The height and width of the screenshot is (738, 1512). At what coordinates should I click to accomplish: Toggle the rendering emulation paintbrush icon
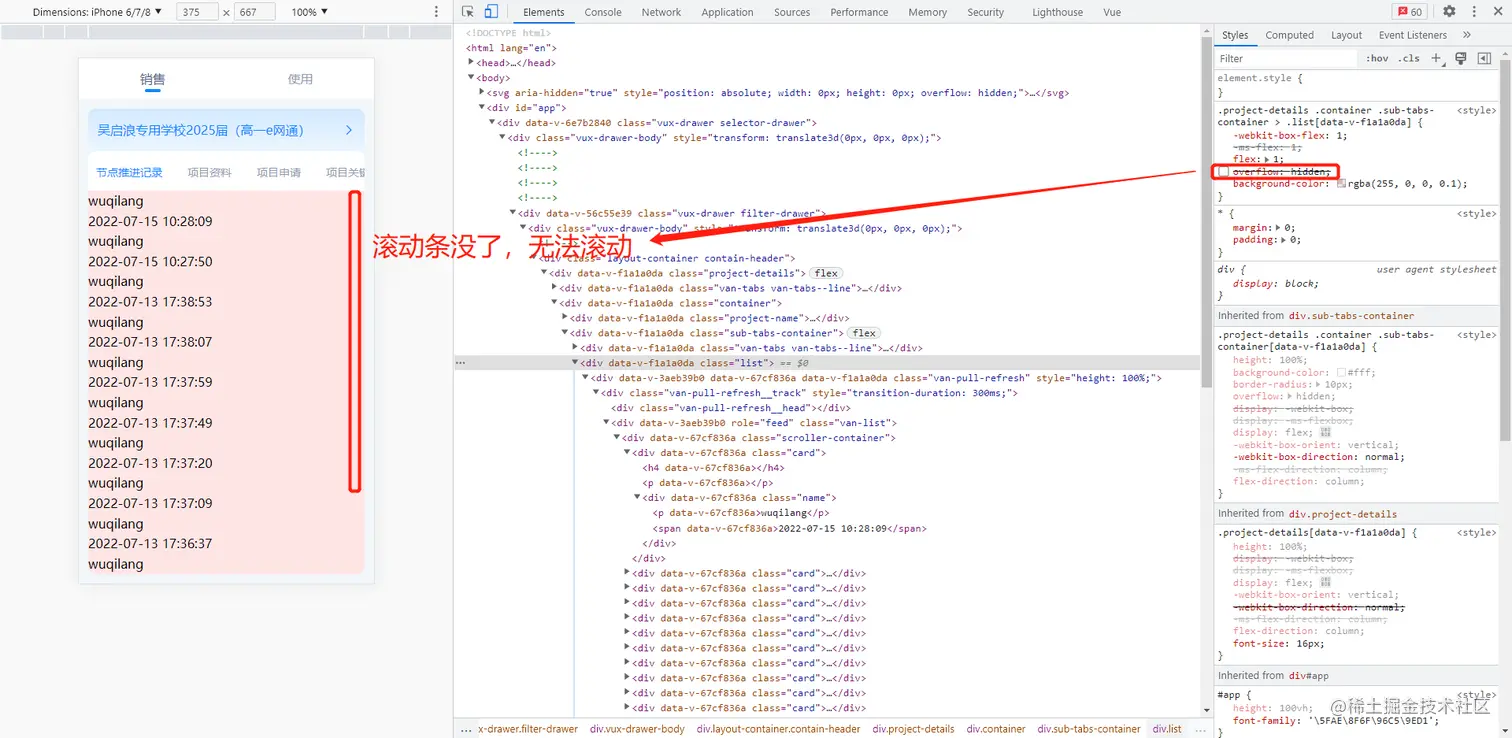click(1461, 58)
